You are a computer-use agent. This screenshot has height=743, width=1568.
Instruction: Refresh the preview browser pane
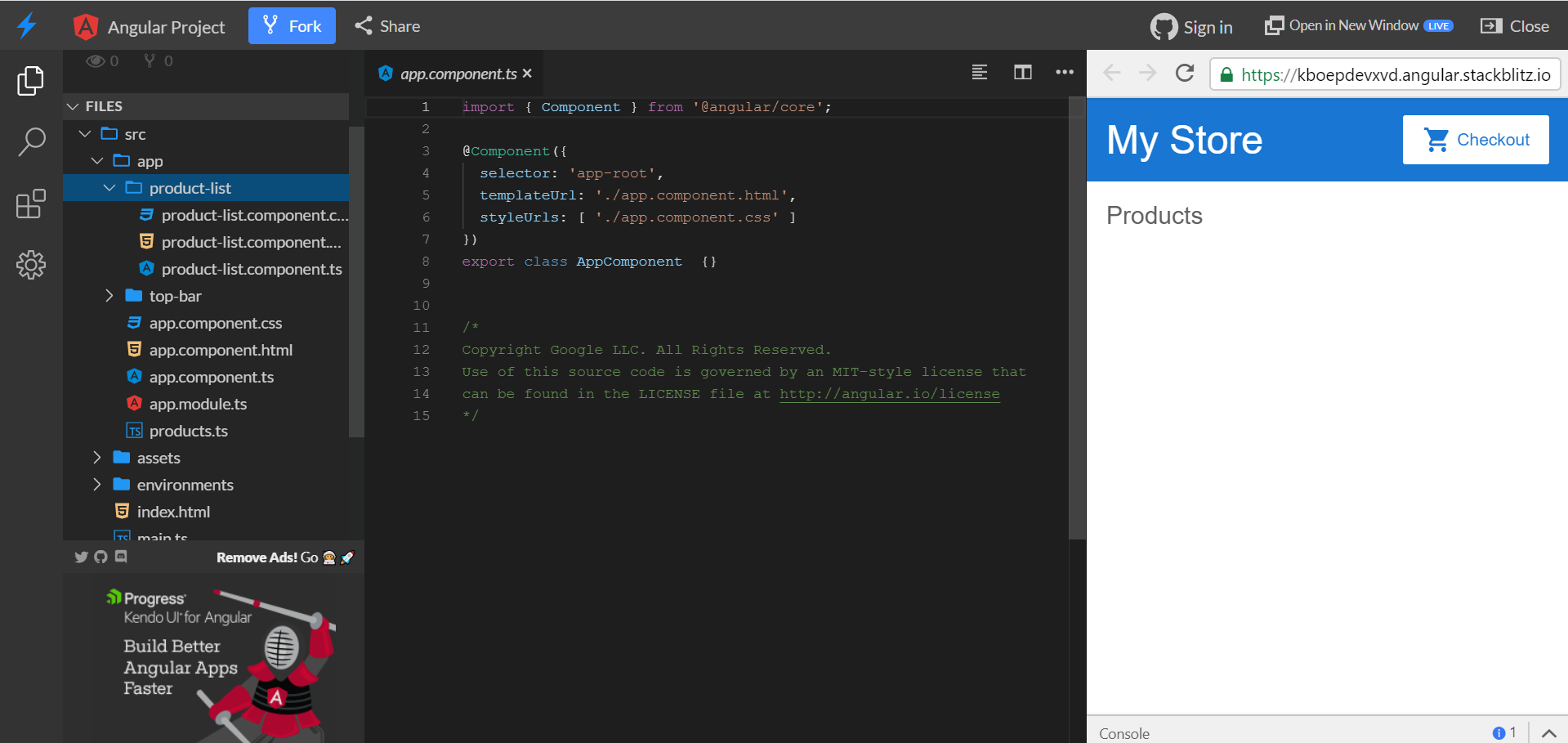click(x=1184, y=73)
